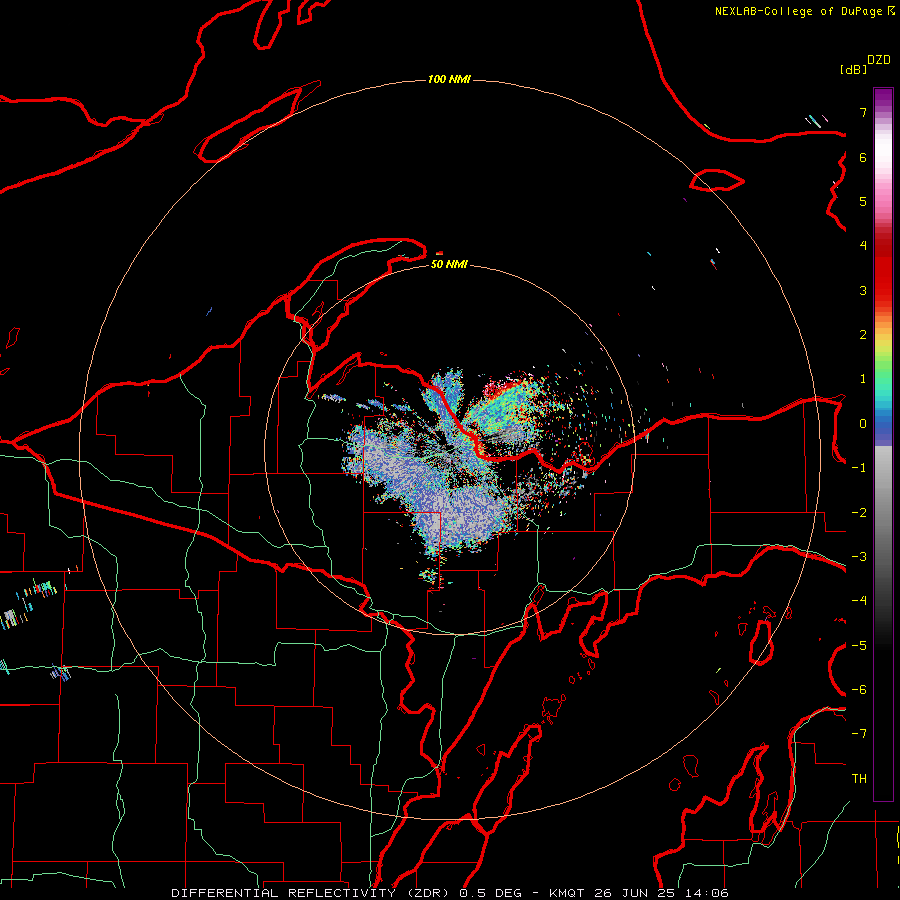The image size is (900, 900).
Task: Select the 0 value on color scale
Action: [x=863, y=424]
